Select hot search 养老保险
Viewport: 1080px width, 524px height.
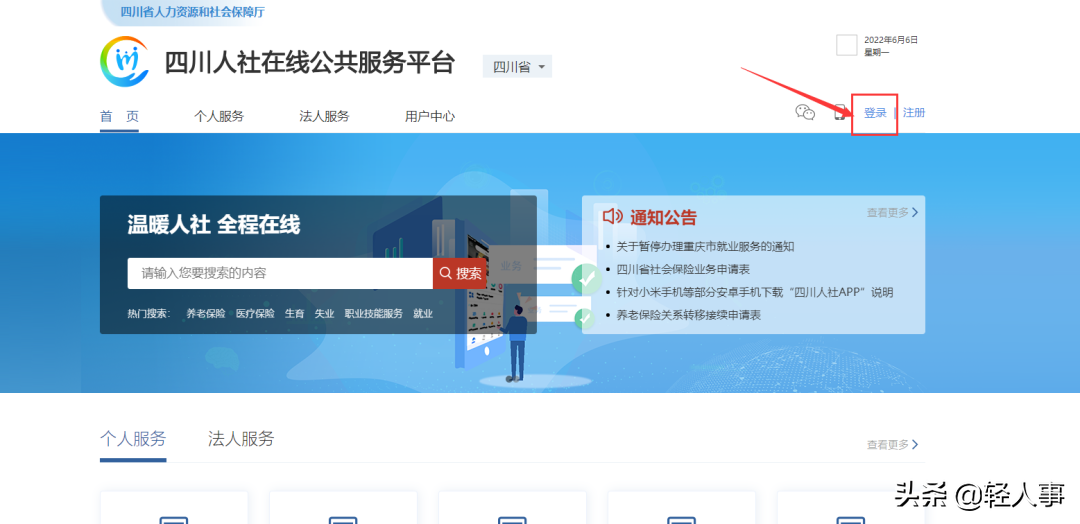206,314
